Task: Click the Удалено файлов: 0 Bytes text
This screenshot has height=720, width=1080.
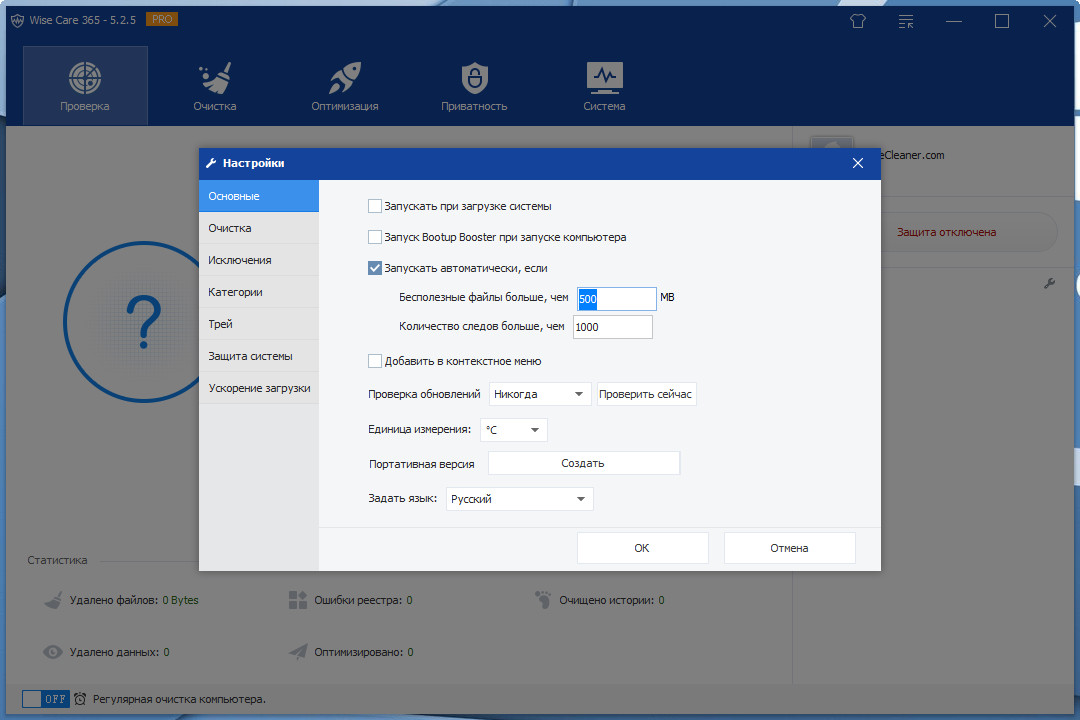Action: coord(134,600)
